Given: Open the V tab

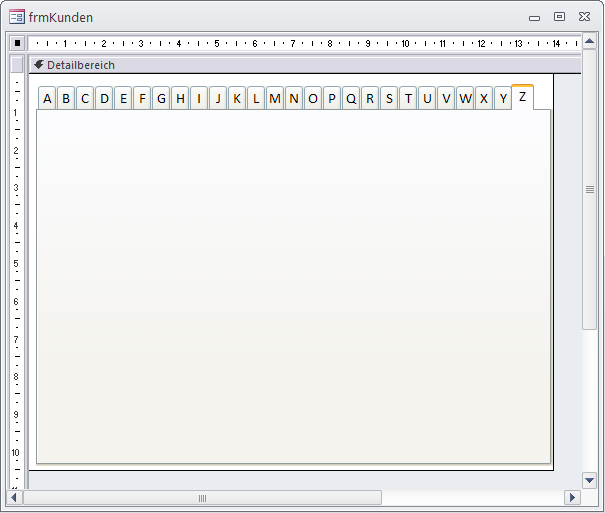Looking at the screenshot, I should point(446,98).
